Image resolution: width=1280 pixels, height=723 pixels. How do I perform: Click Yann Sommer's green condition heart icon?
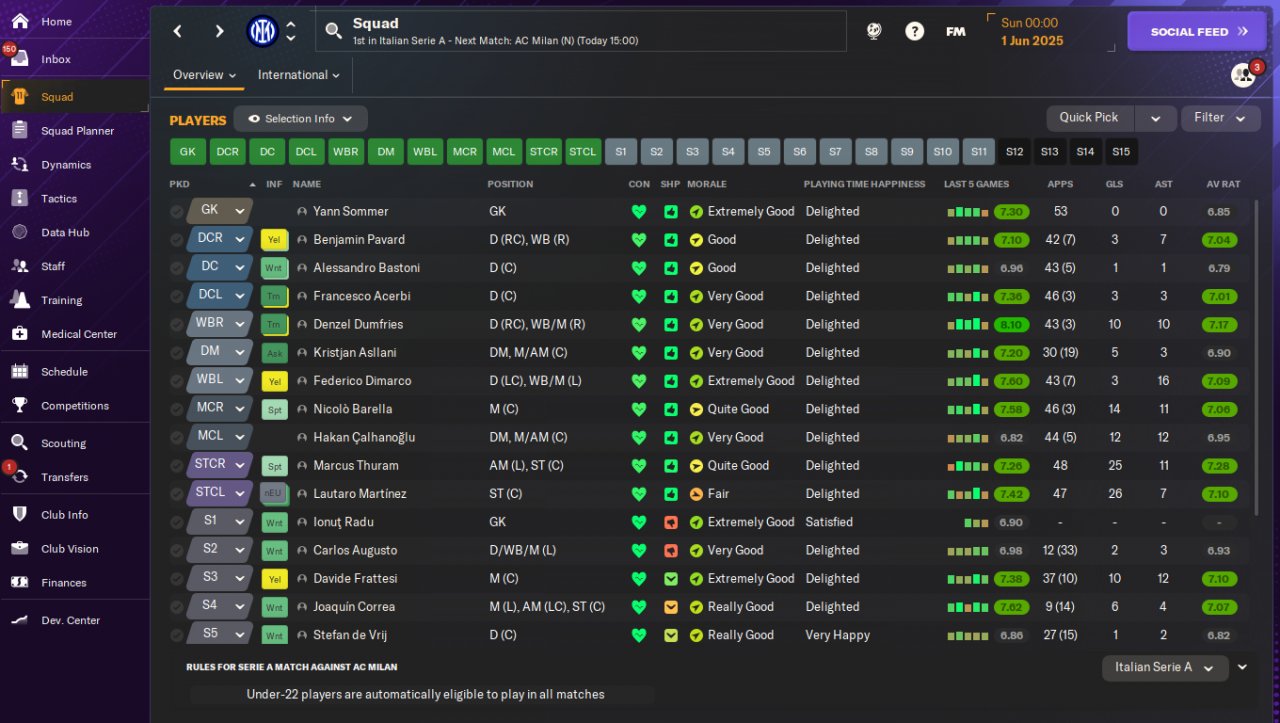(x=639, y=212)
